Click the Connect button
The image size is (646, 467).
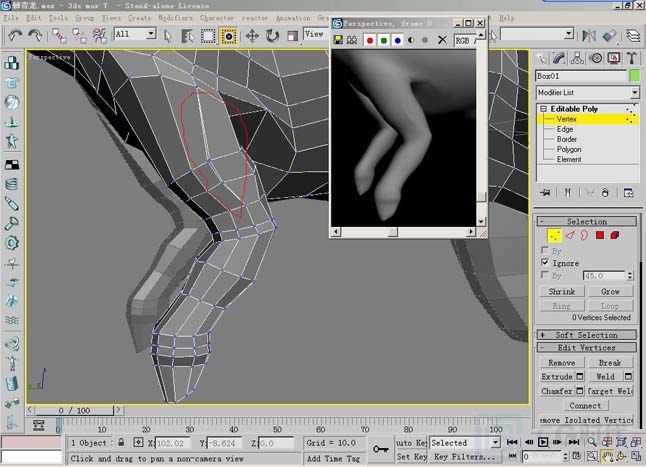click(x=585, y=405)
